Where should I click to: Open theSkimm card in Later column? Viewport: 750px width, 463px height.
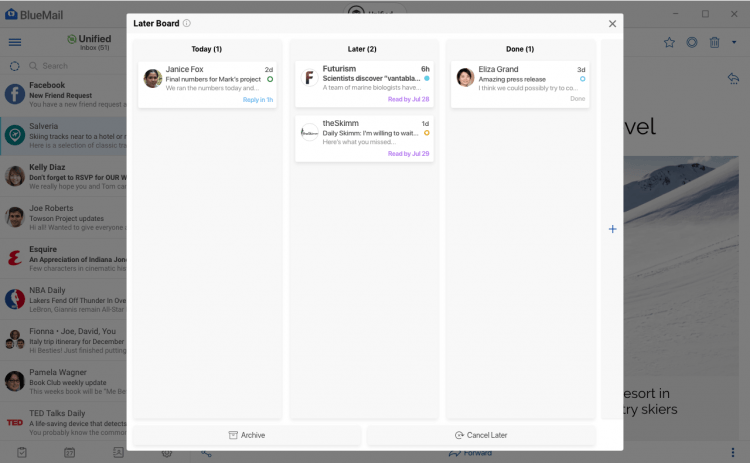pos(364,138)
